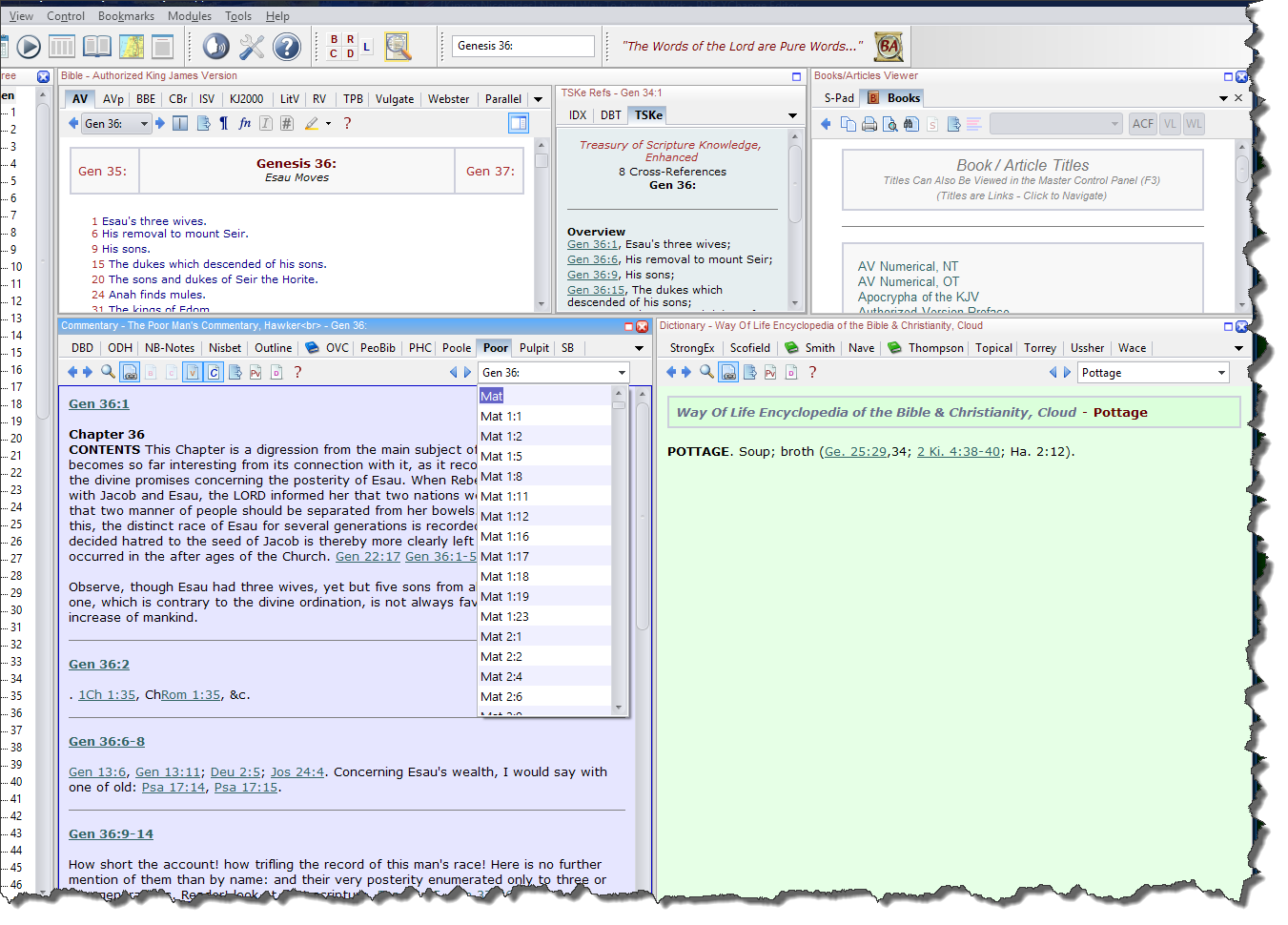Image resolution: width=1288 pixels, height=925 pixels.
Task: Follow the Gen 37: next chapter link
Action: coord(490,172)
